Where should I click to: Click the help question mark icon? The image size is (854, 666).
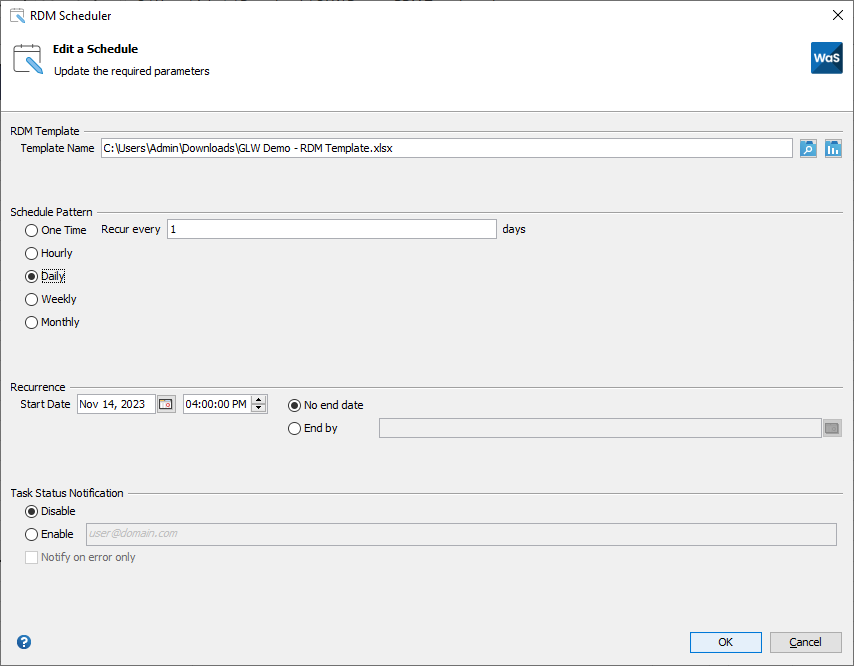point(22,642)
